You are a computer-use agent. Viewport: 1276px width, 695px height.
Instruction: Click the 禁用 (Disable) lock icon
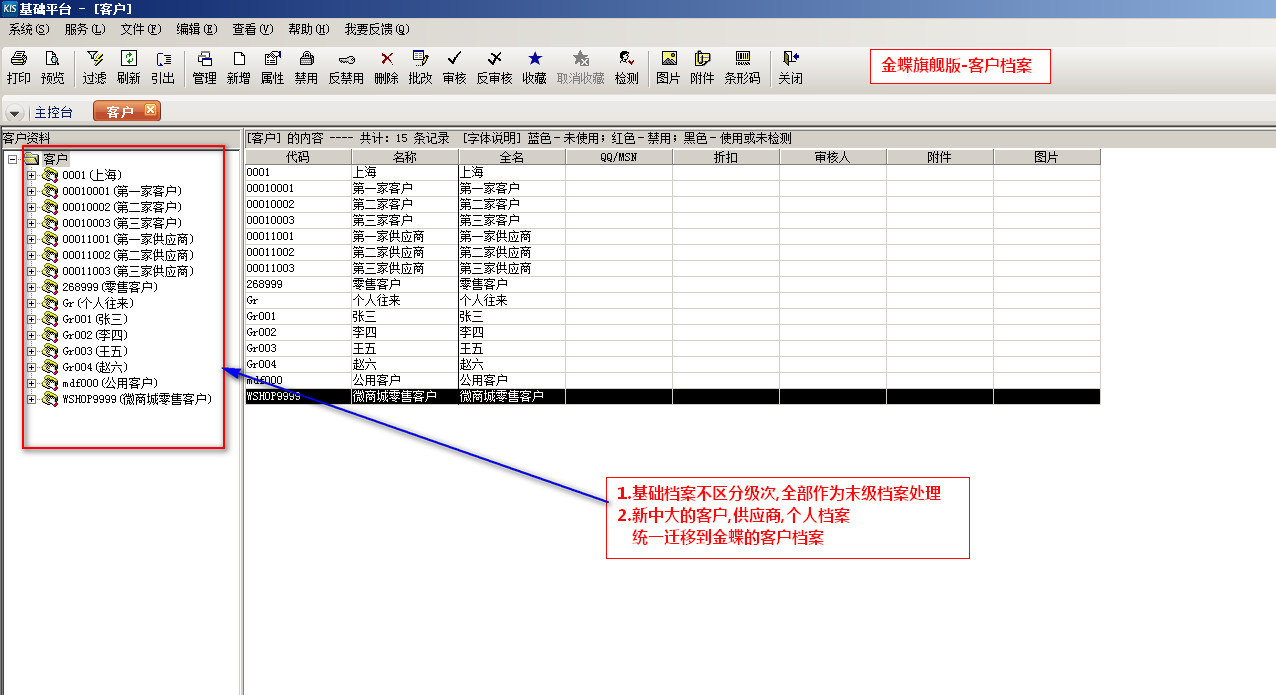click(x=306, y=67)
